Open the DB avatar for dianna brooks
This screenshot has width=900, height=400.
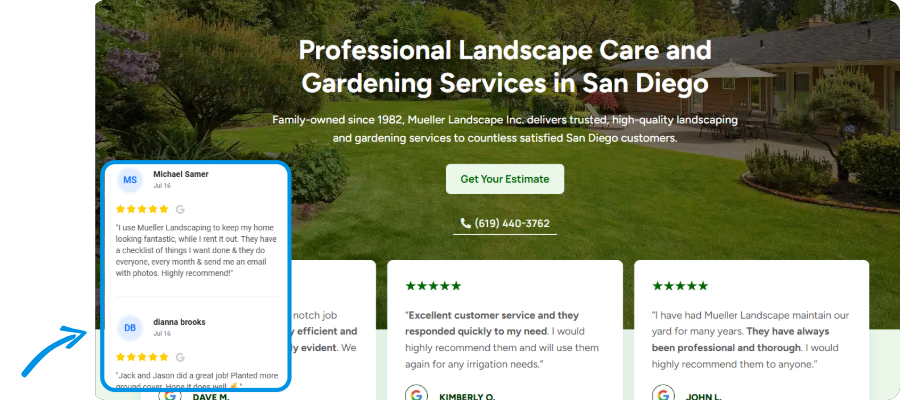coord(130,328)
